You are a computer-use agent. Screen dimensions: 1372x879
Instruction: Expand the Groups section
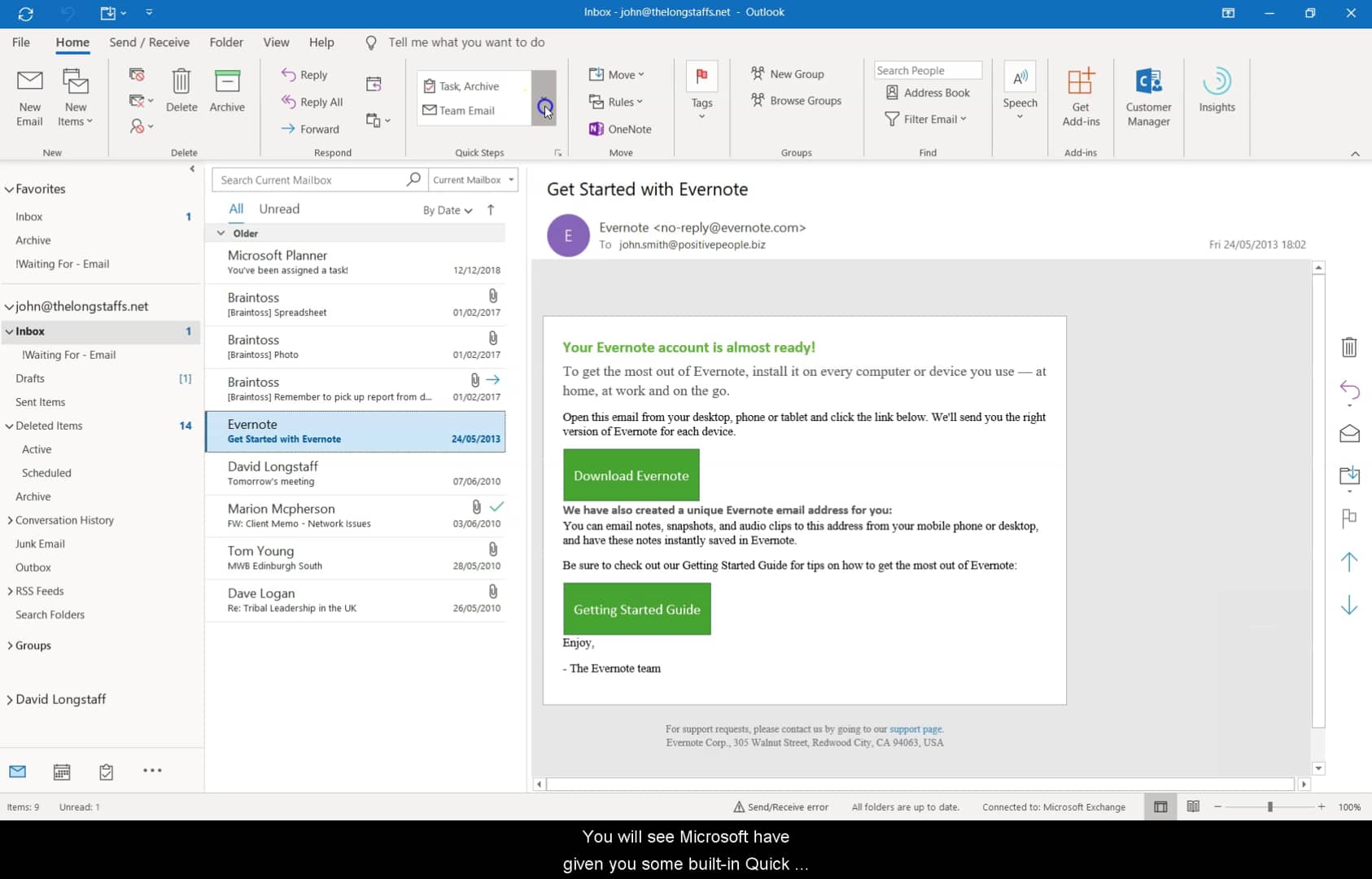click(x=9, y=645)
